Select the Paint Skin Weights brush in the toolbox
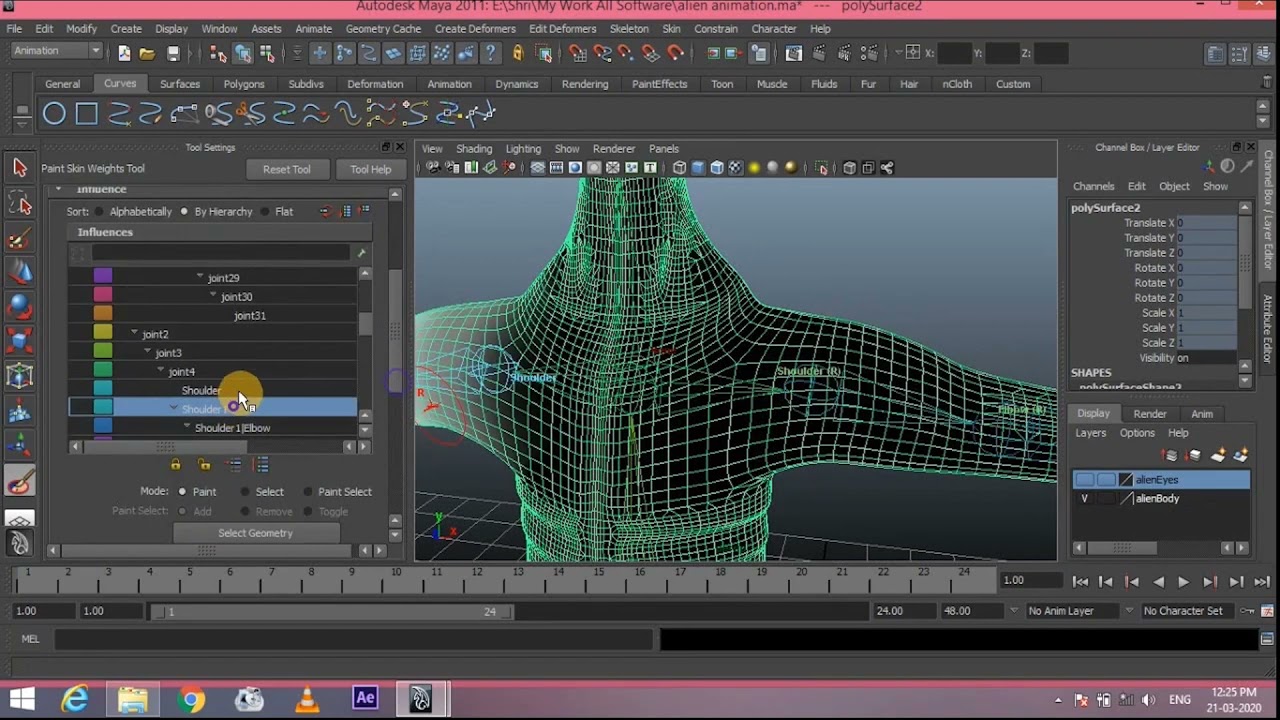Screen dimensions: 1280x720 [x=19, y=481]
